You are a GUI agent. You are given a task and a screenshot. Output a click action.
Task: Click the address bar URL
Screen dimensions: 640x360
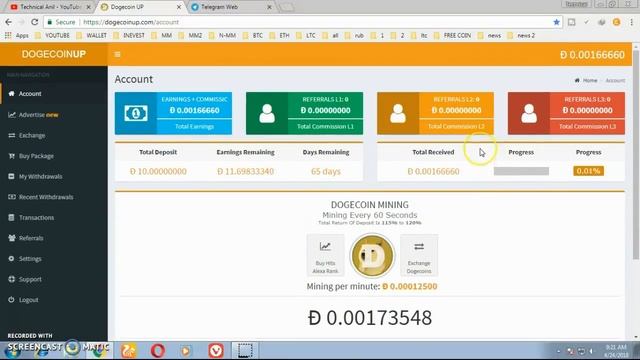point(131,22)
